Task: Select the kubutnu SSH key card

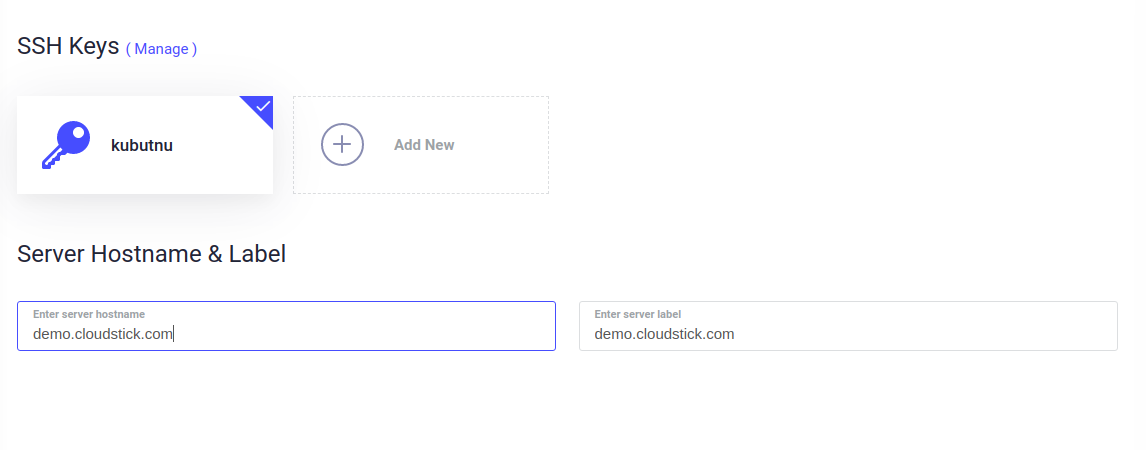Action: click(x=200, y=170)
